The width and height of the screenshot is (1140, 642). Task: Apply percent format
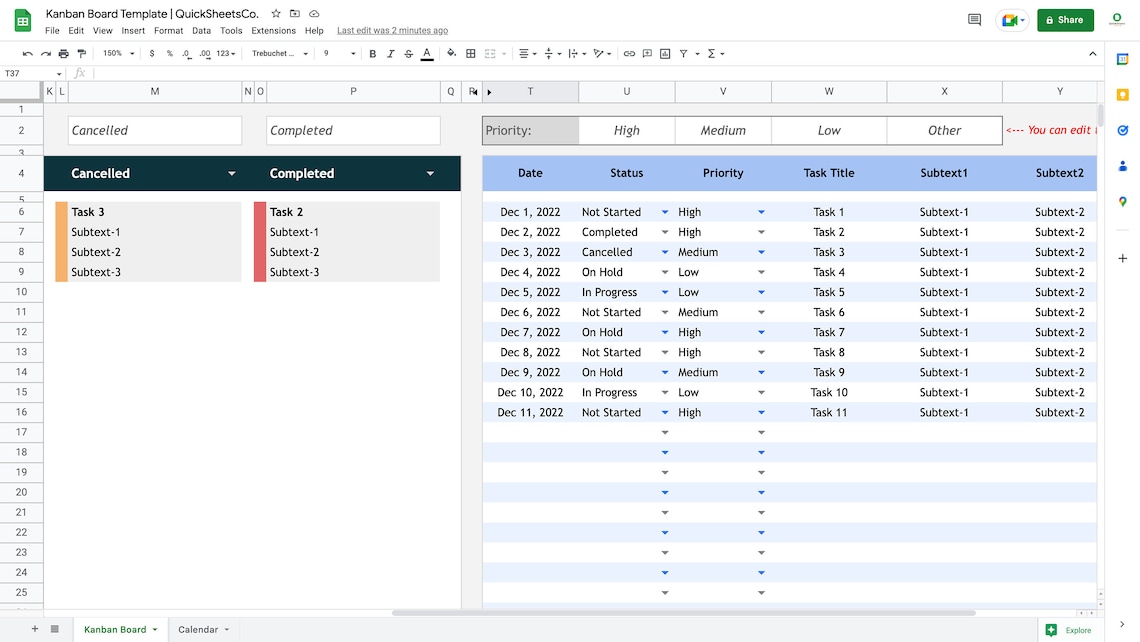coord(169,54)
